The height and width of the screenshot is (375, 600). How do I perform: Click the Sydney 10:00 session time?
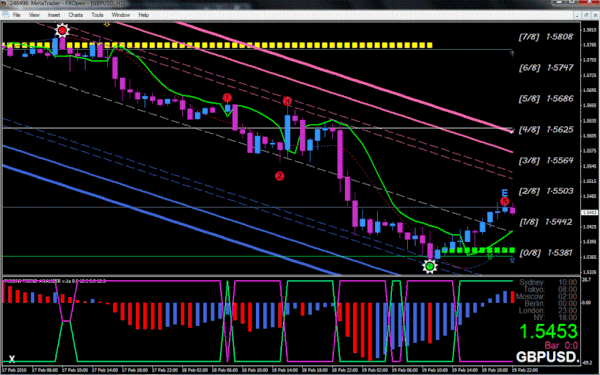(x=548, y=283)
